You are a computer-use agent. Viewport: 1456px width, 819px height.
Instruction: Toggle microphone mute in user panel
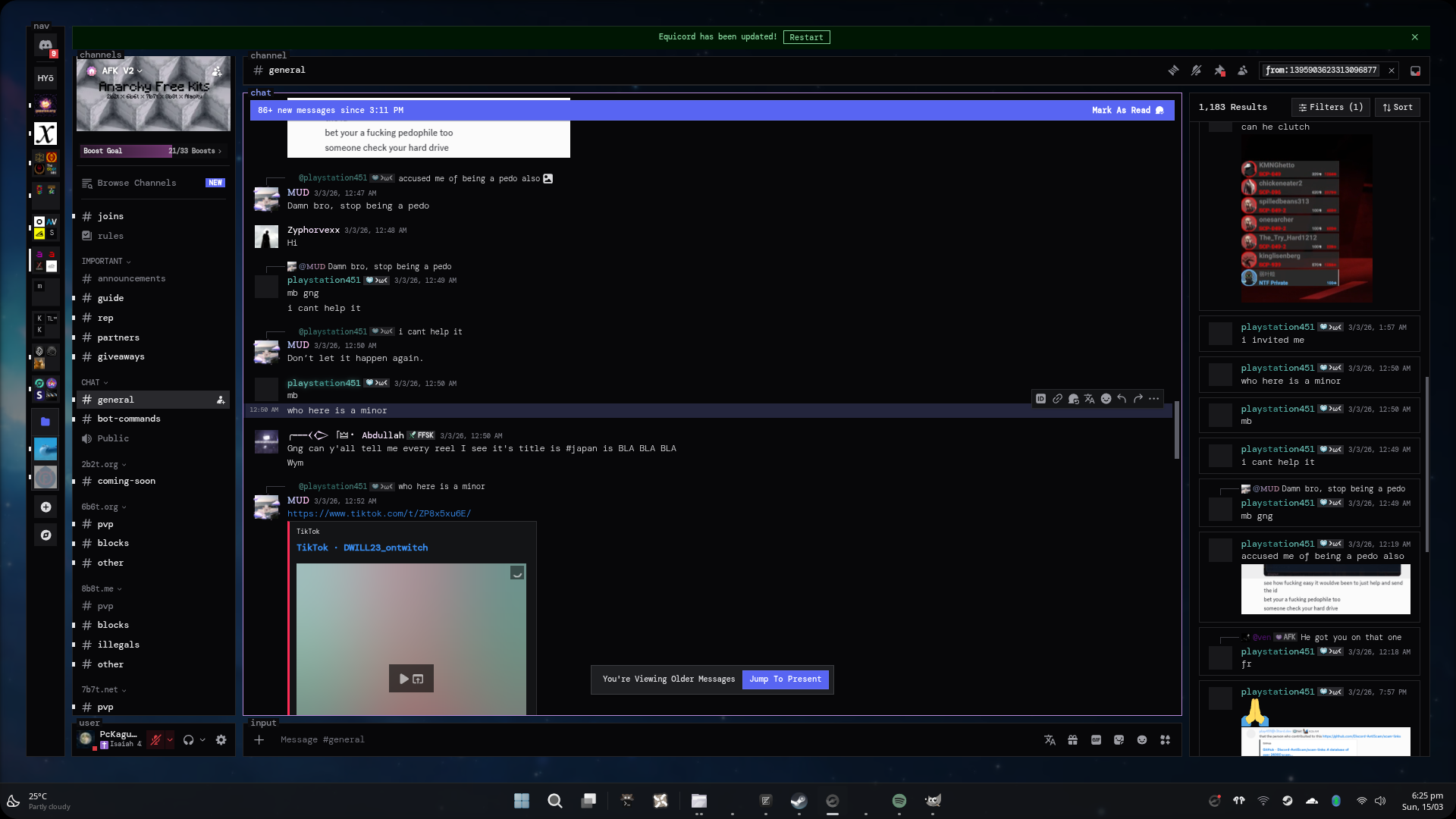[155, 740]
